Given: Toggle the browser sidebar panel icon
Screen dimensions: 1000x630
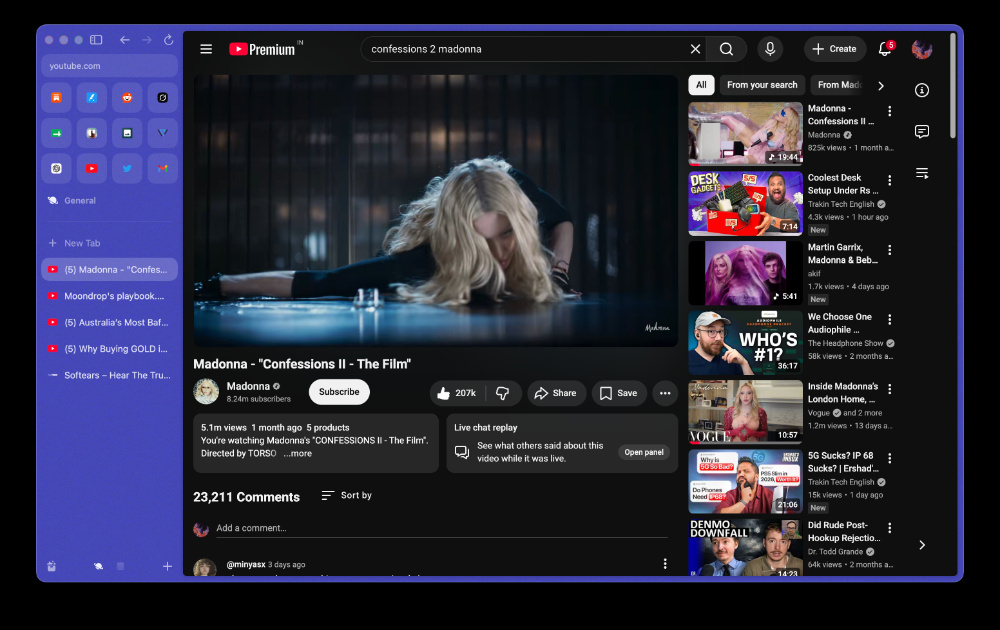Looking at the screenshot, I should click(x=96, y=40).
